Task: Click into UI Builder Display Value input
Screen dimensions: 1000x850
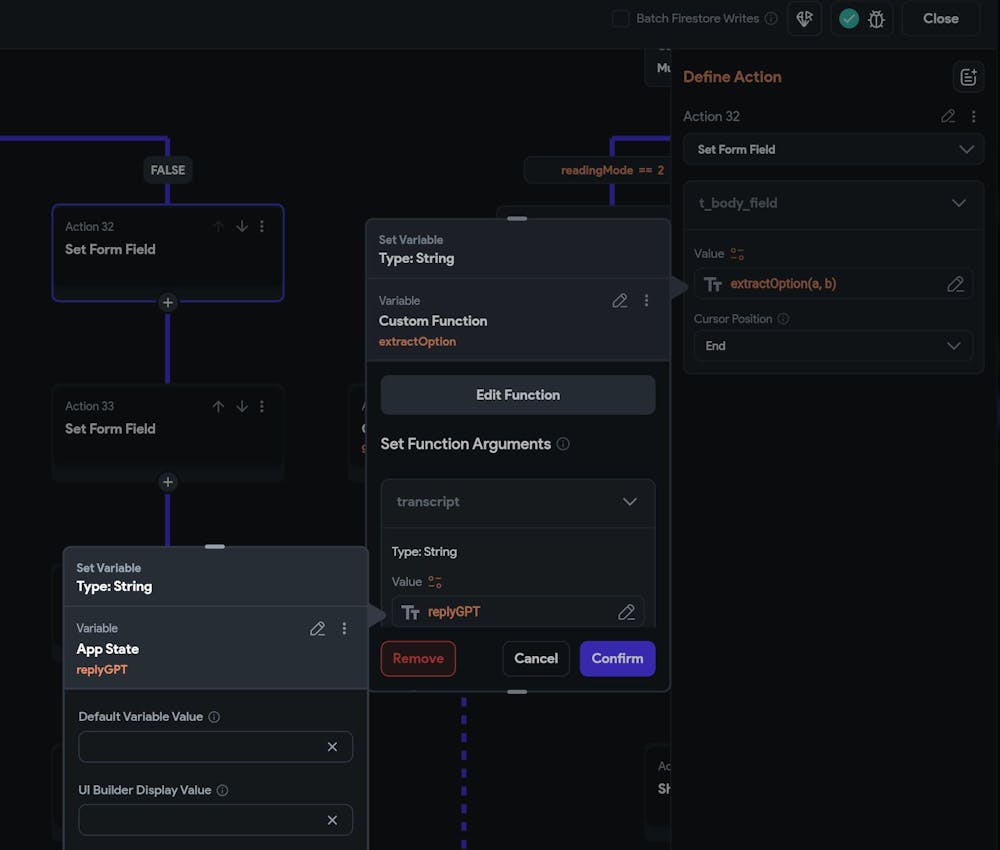Action: pos(216,820)
